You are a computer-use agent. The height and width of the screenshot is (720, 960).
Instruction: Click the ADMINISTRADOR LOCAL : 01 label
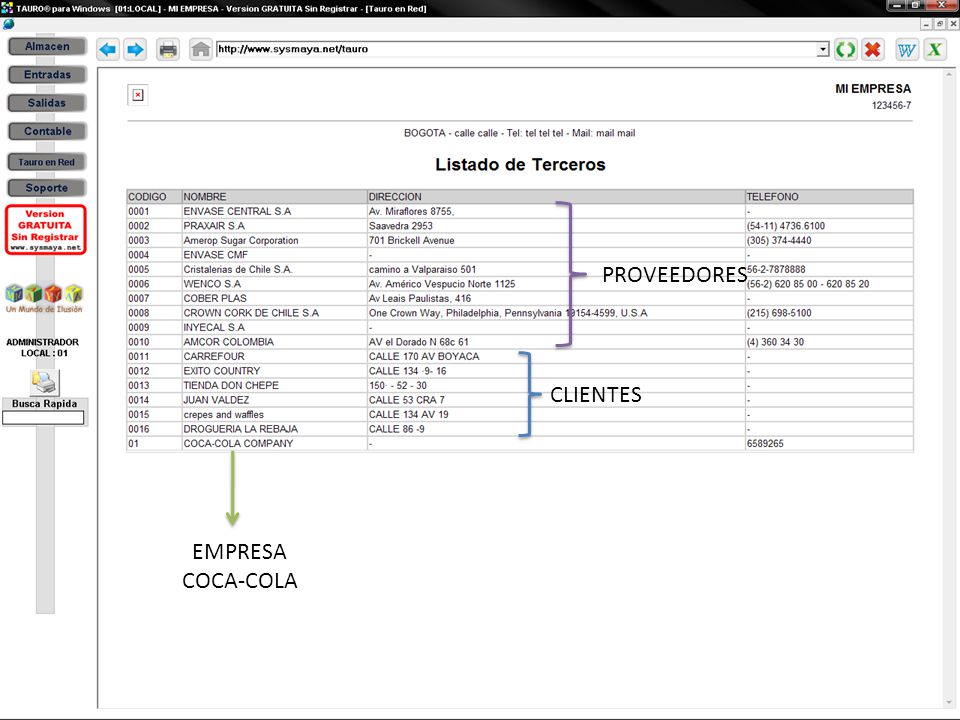pos(42,348)
